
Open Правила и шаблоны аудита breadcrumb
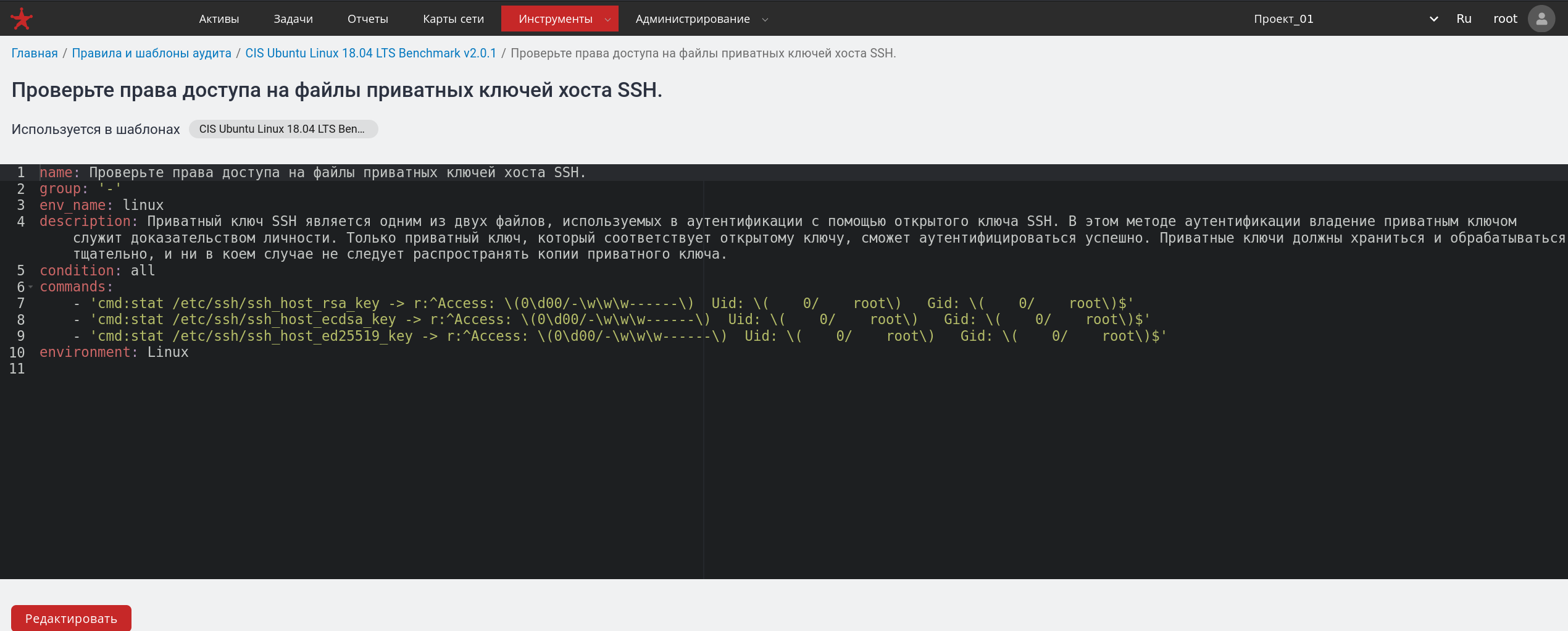151,53
